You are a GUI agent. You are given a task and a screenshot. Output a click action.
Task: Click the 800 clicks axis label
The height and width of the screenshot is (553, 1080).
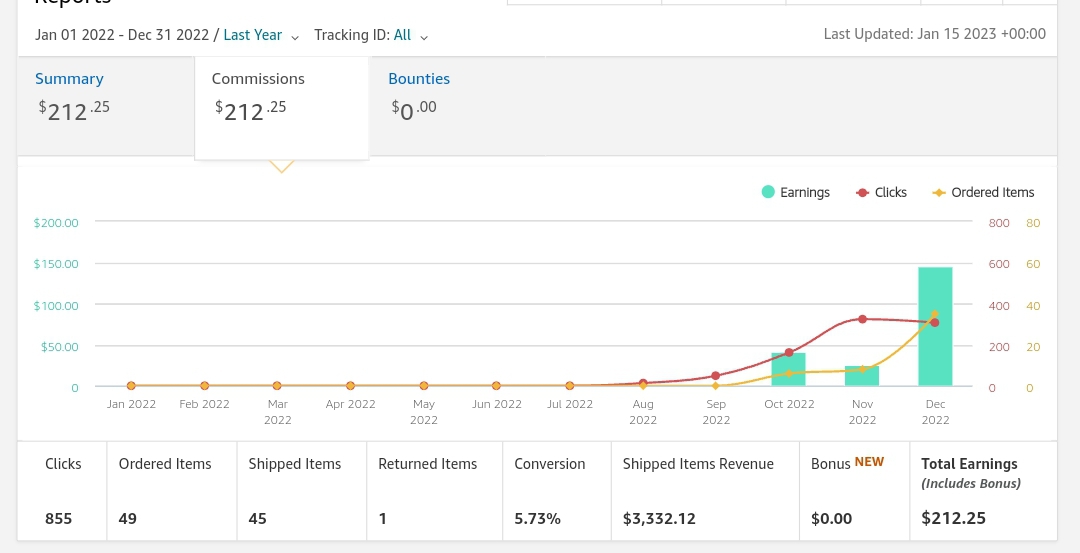(x=999, y=222)
